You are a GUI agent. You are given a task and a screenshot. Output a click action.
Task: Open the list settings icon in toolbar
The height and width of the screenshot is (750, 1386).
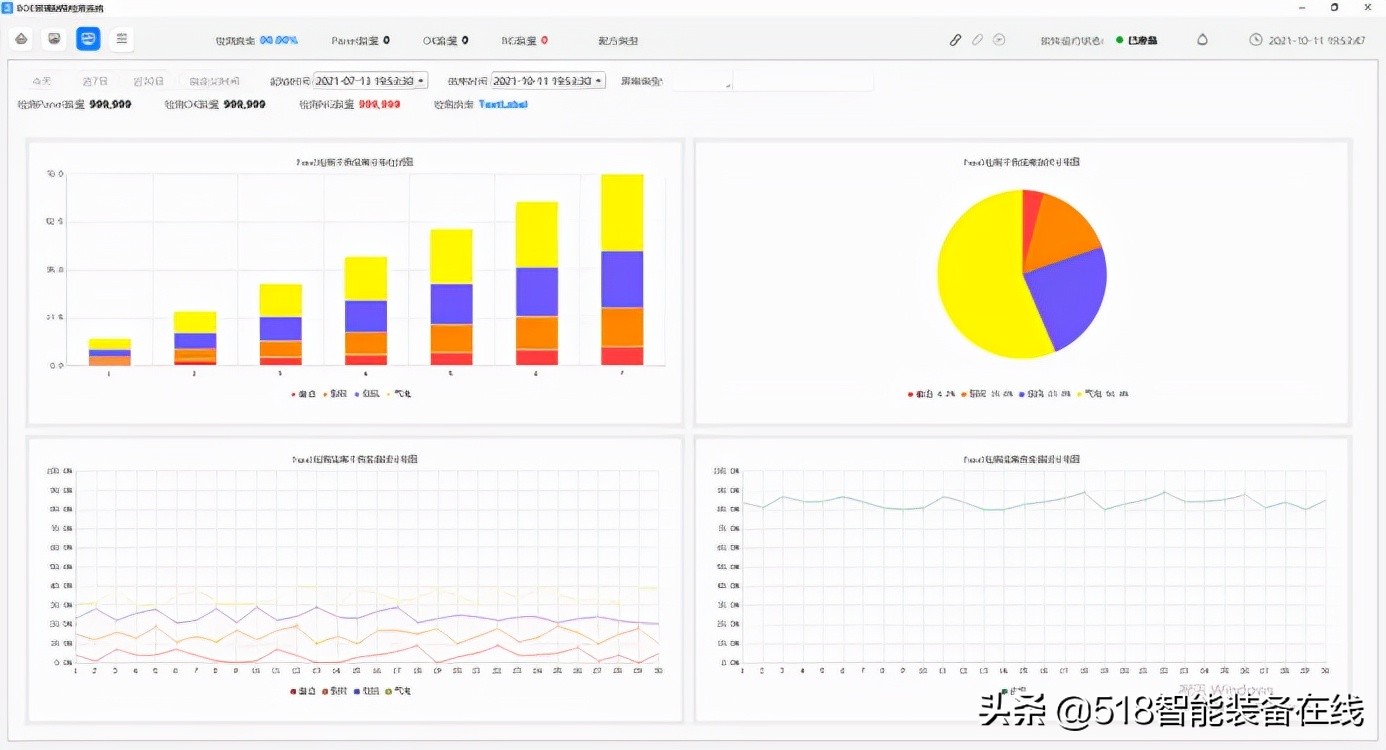(121, 39)
